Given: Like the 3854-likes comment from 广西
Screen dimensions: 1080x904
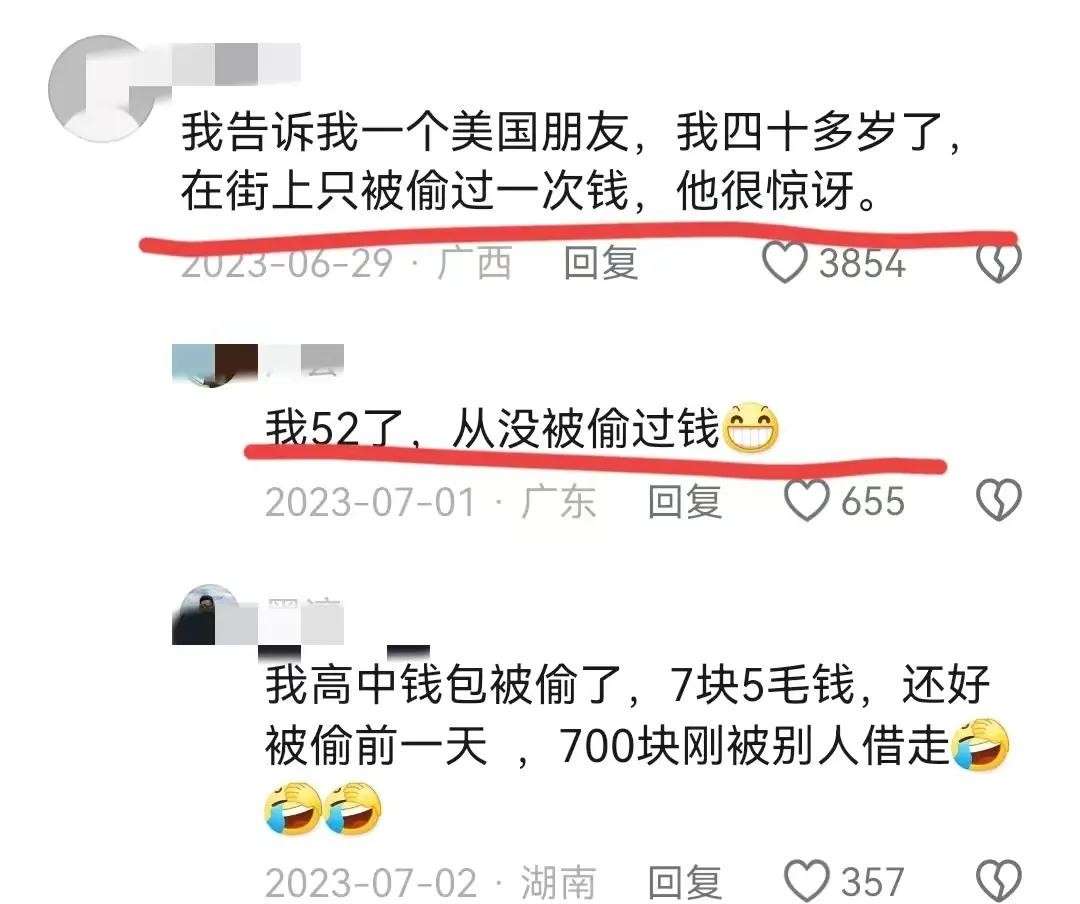Looking at the screenshot, I should click(x=784, y=263).
